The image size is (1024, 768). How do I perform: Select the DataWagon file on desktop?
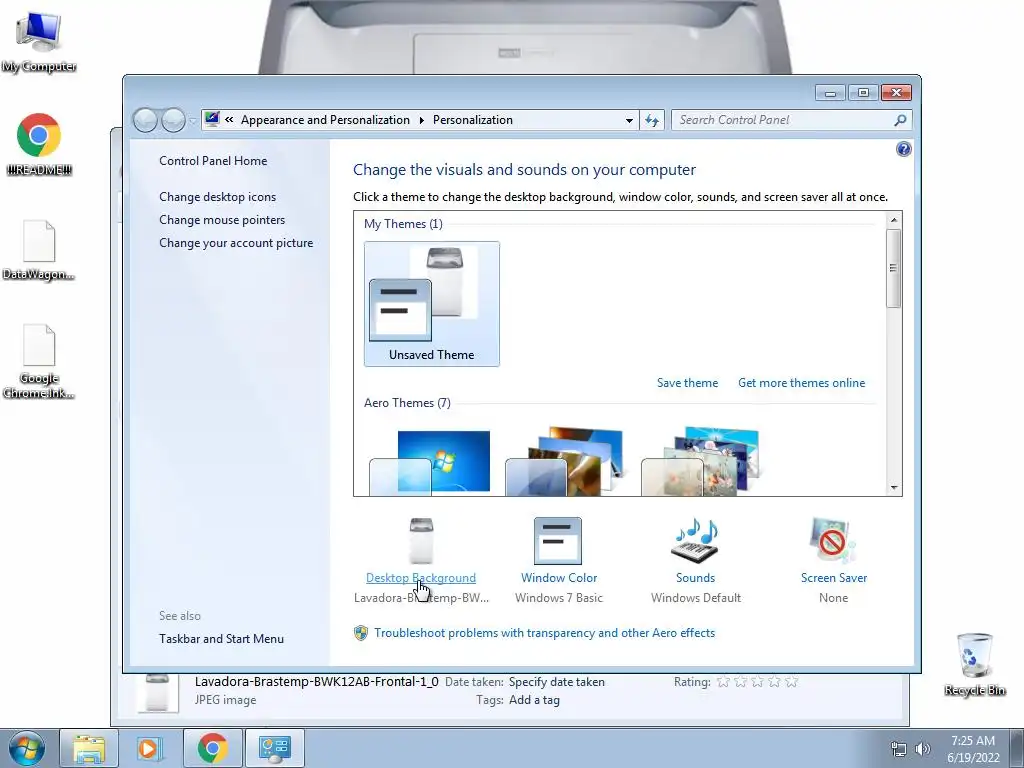39,250
